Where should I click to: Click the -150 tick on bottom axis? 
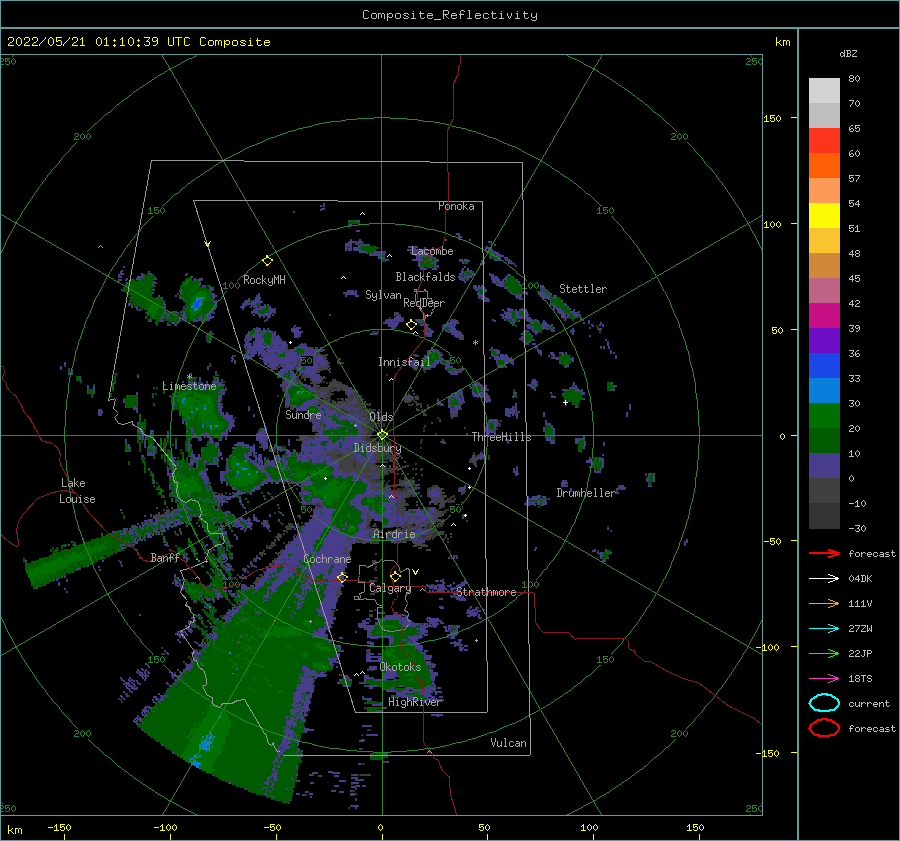pyautogui.click(x=59, y=827)
